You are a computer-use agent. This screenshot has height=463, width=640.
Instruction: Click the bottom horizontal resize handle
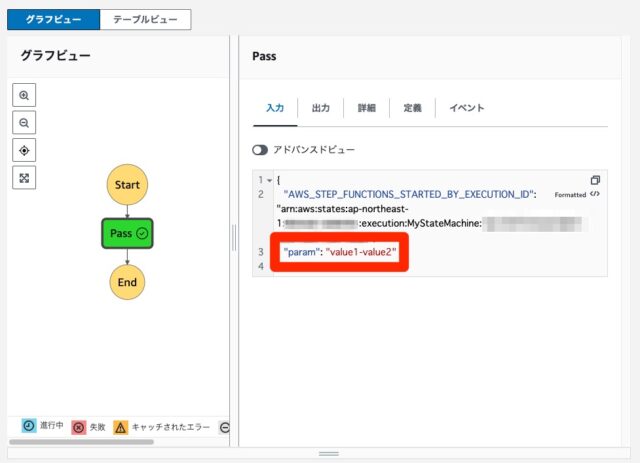click(x=329, y=454)
